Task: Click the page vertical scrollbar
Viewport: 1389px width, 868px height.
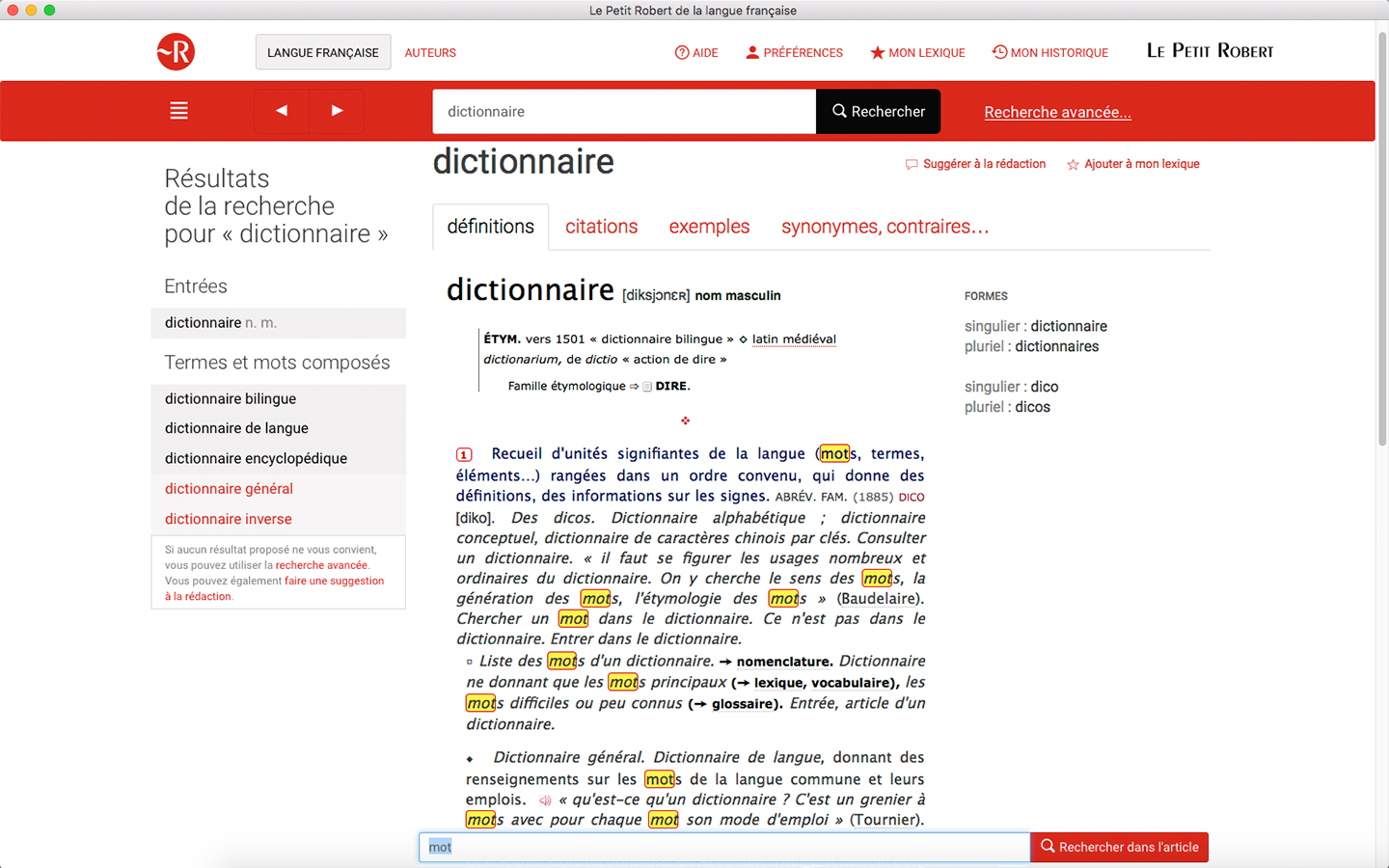Action: pyautogui.click(x=1381, y=241)
